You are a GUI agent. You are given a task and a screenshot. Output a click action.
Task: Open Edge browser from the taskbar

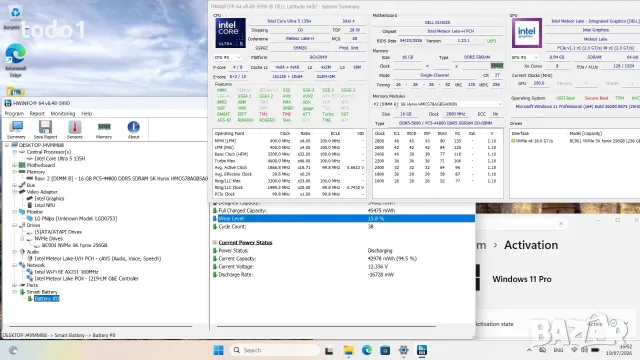coord(367,350)
